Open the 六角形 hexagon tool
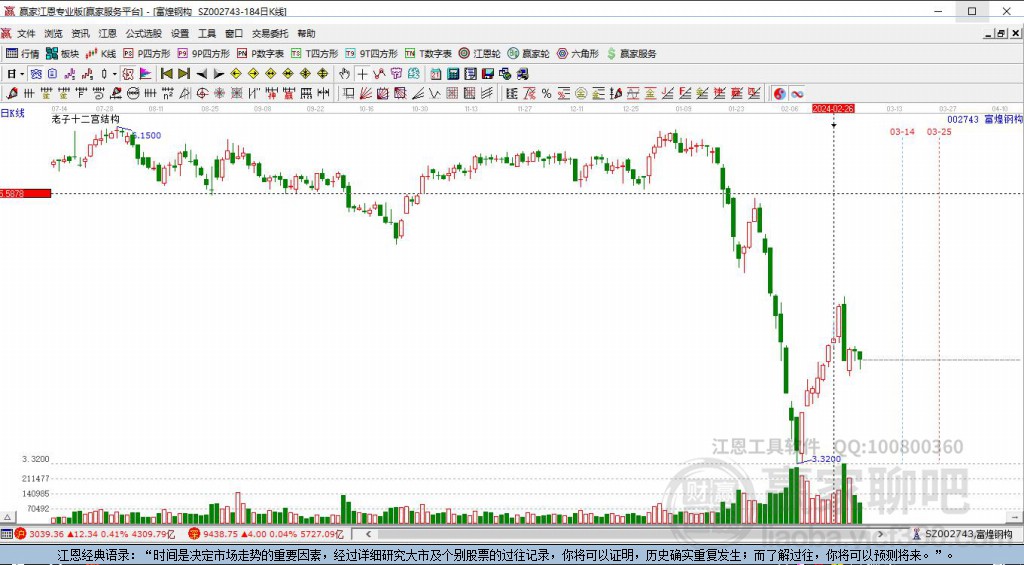Image resolution: width=1024 pixels, height=565 pixels. click(578, 54)
